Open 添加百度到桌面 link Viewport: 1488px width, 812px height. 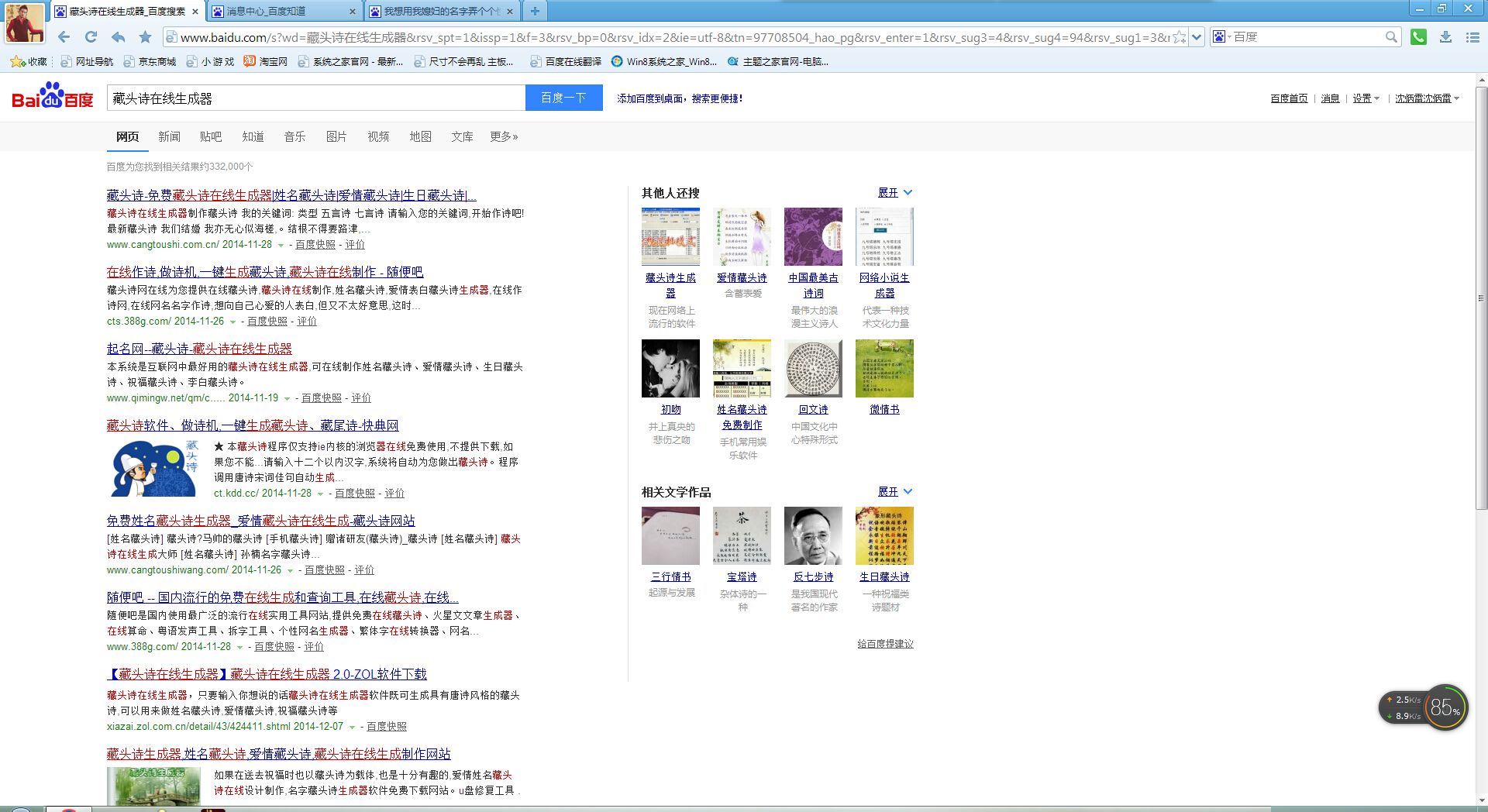pyautogui.click(x=680, y=98)
